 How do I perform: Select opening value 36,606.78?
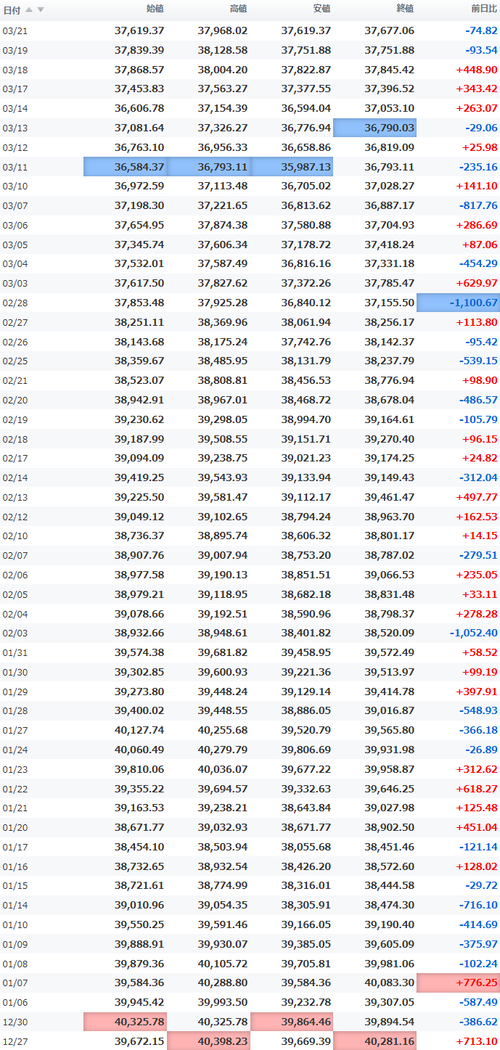(x=139, y=108)
